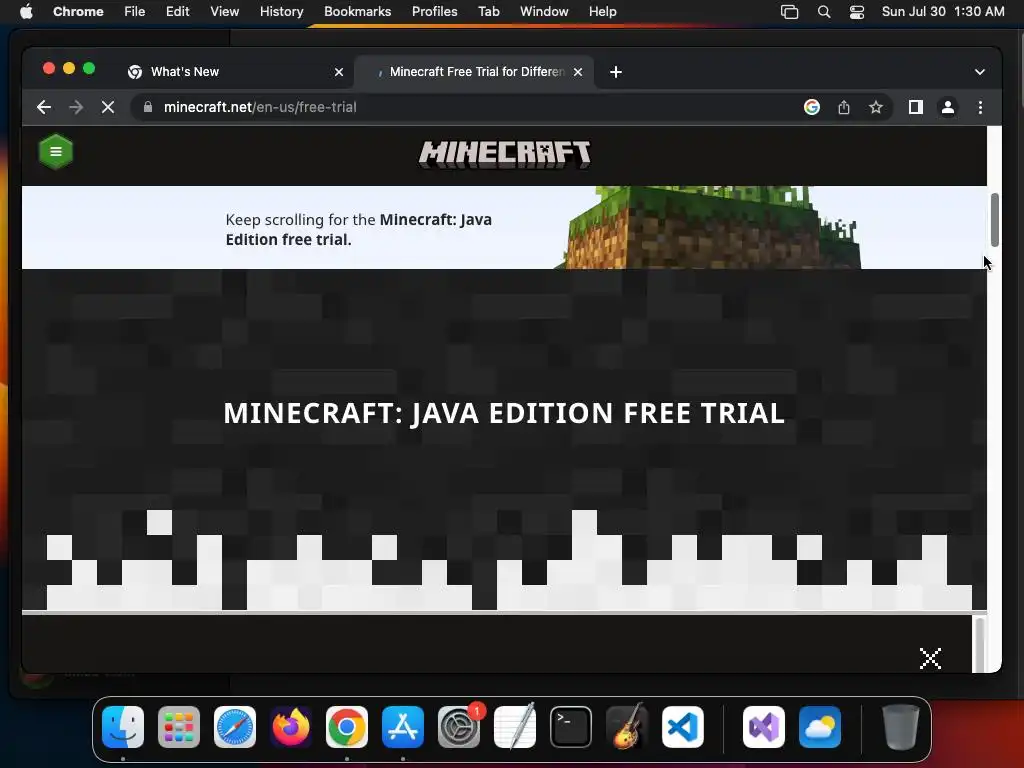Open Chrome's three-dot menu
This screenshot has height=768, width=1024.
click(980, 107)
